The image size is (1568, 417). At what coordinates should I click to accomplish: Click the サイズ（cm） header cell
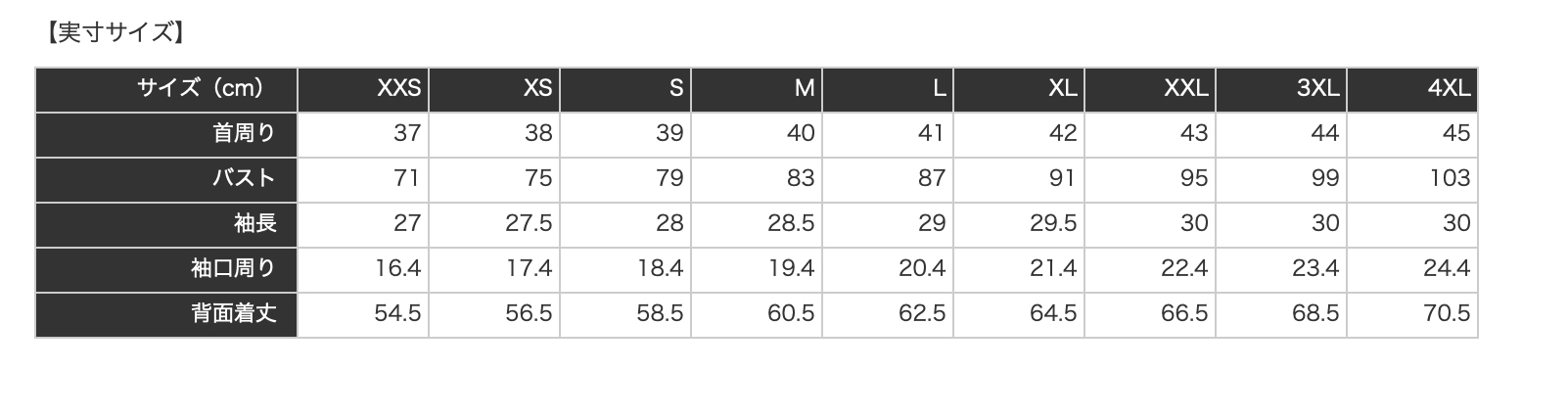point(201,89)
